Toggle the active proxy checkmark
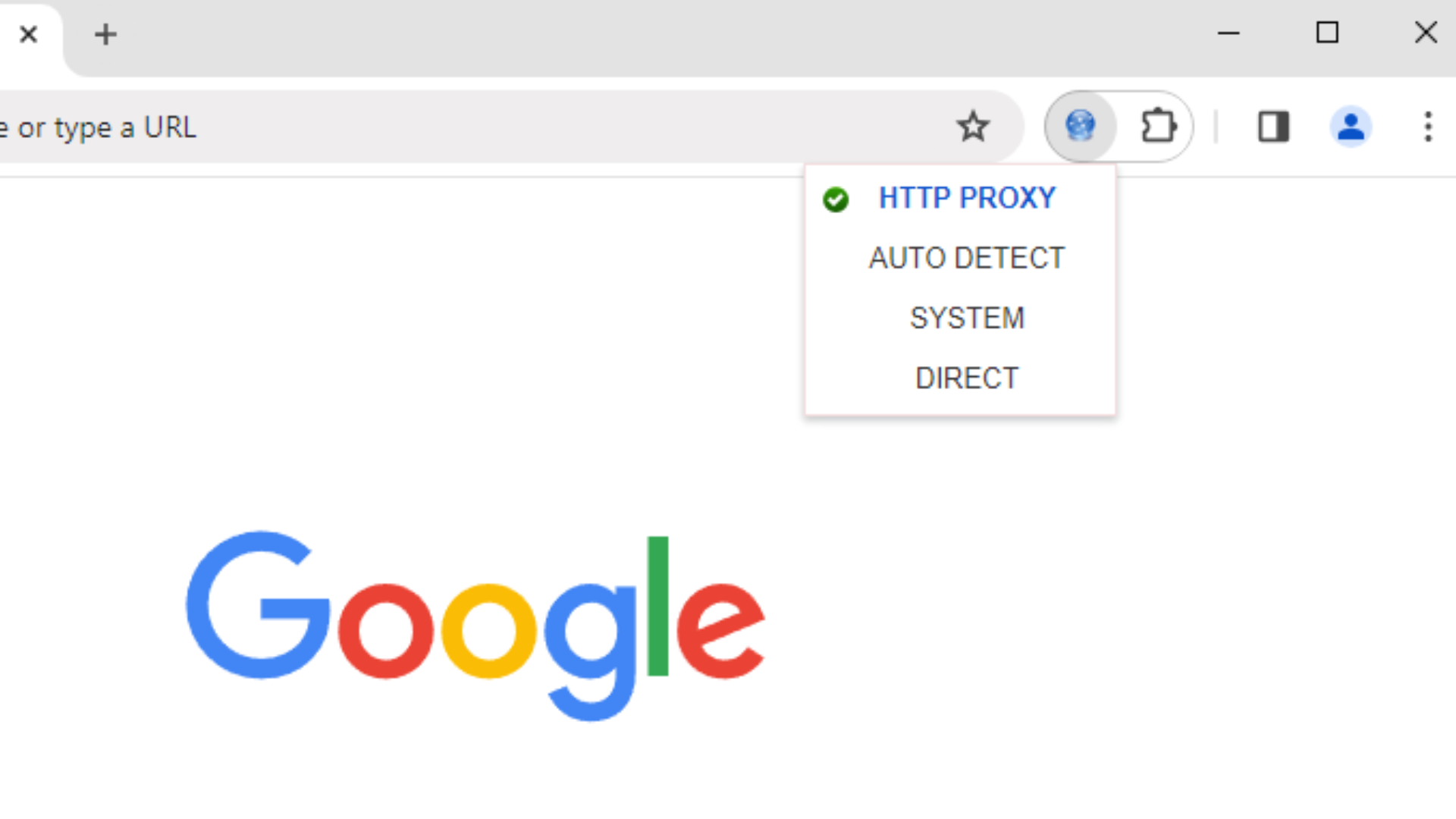 835,199
